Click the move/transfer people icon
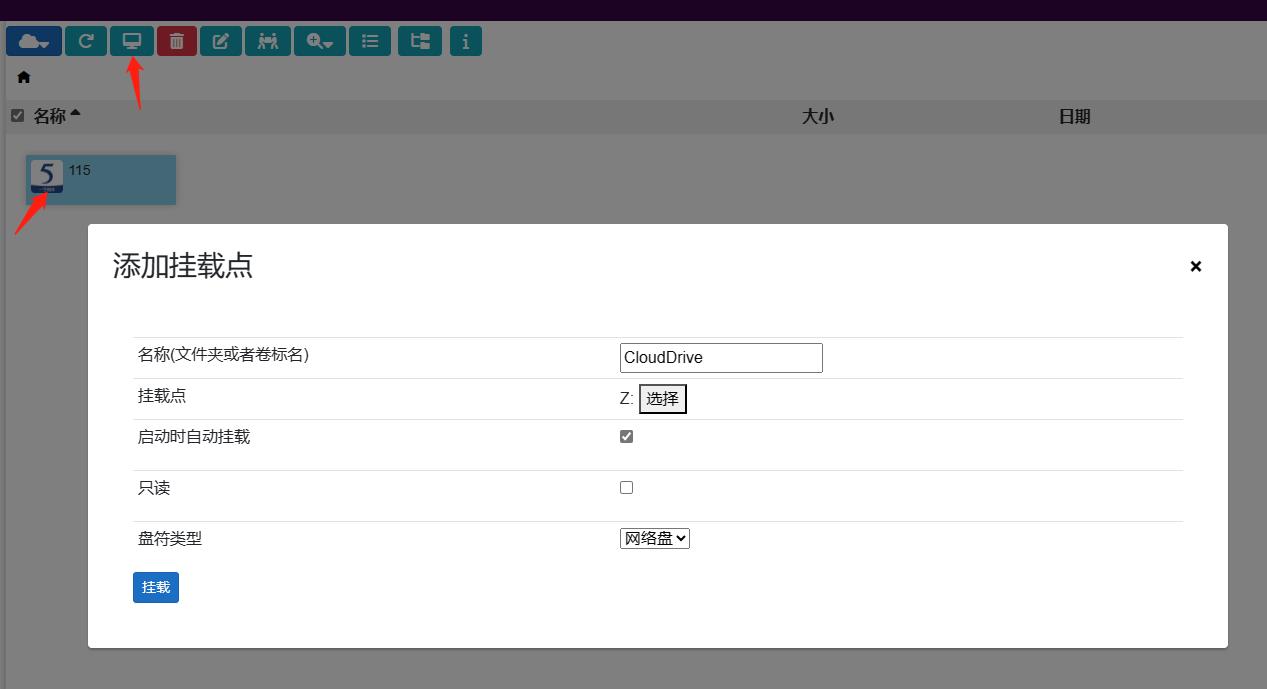 [268, 41]
